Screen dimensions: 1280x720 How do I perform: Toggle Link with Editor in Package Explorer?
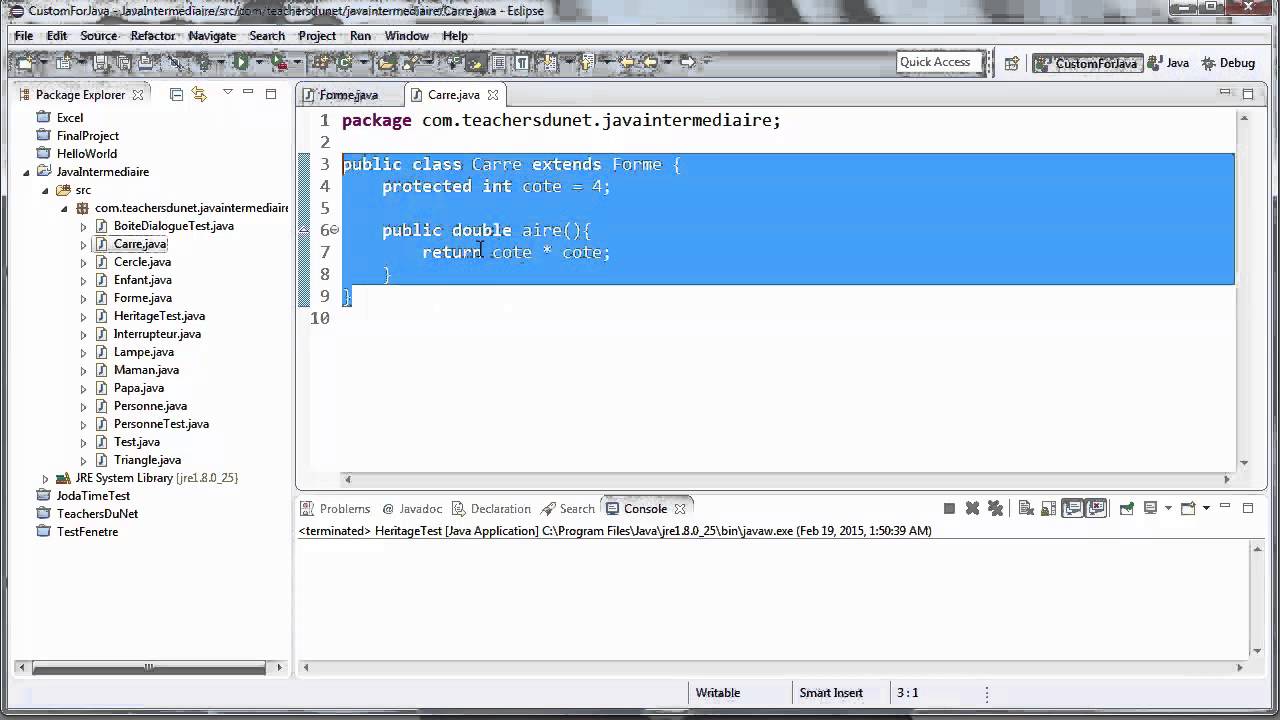click(x=198, y=94)
